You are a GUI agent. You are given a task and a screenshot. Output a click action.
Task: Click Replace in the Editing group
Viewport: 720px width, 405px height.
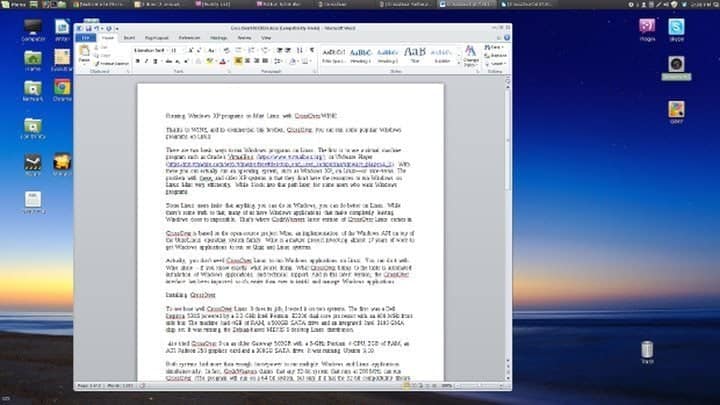coord(495,56)
